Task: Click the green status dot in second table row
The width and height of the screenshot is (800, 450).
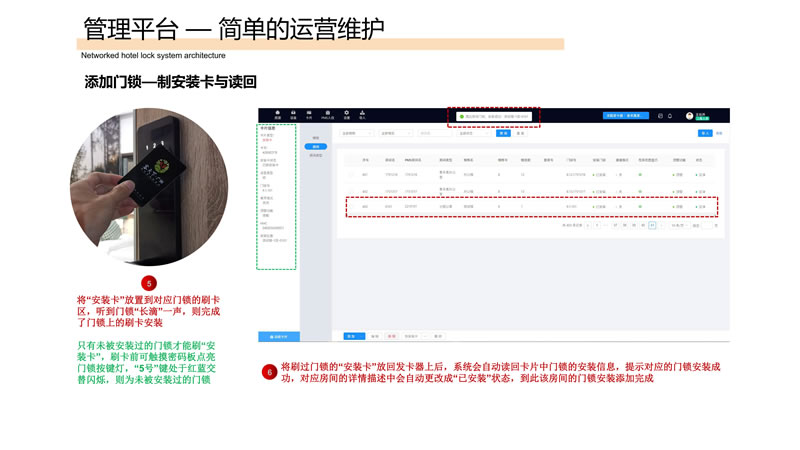Action: pos(640,191)
